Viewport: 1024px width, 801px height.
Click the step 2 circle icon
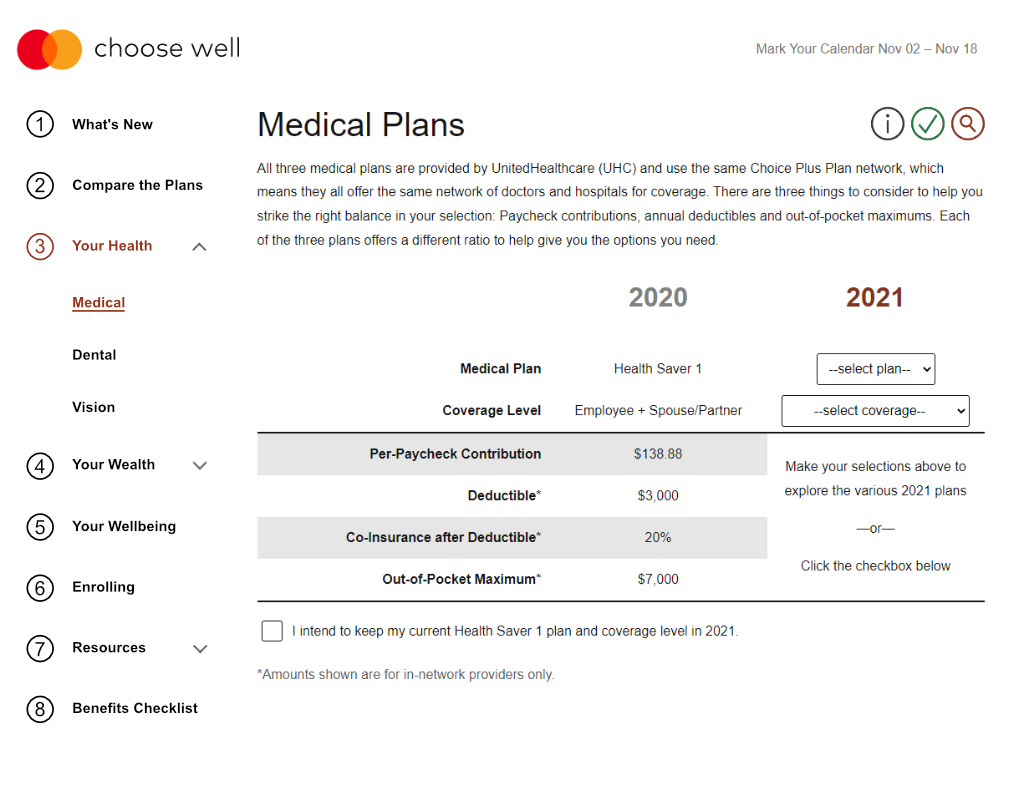(x=39, y=186)
